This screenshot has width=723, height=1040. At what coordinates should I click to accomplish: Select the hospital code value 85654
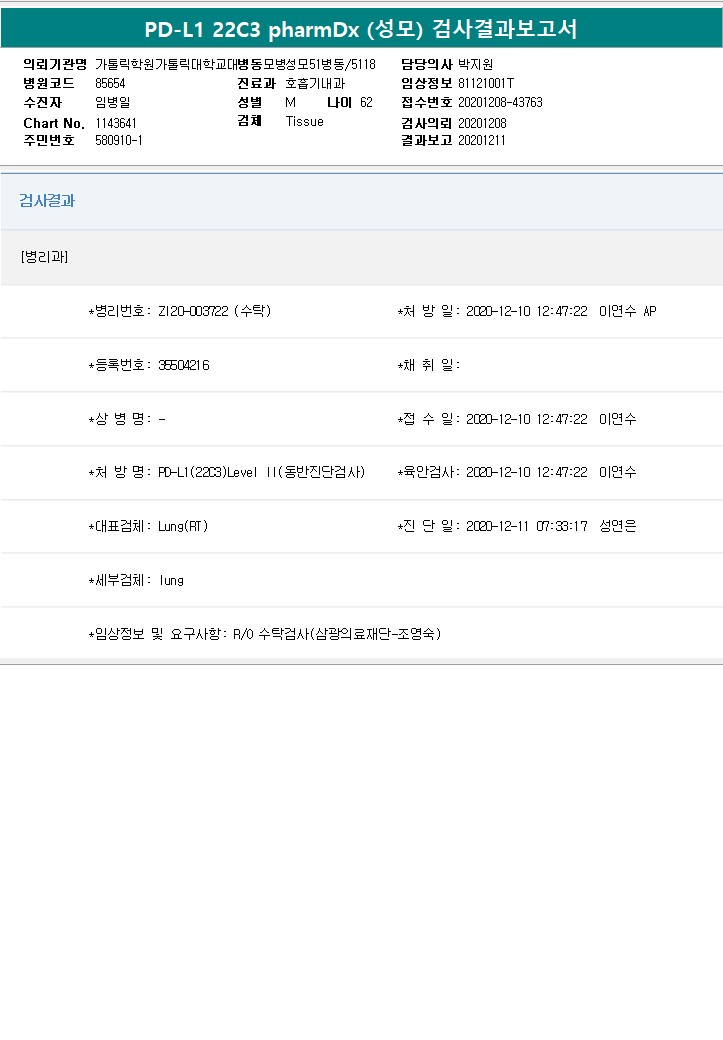click(x=110, y=84)
